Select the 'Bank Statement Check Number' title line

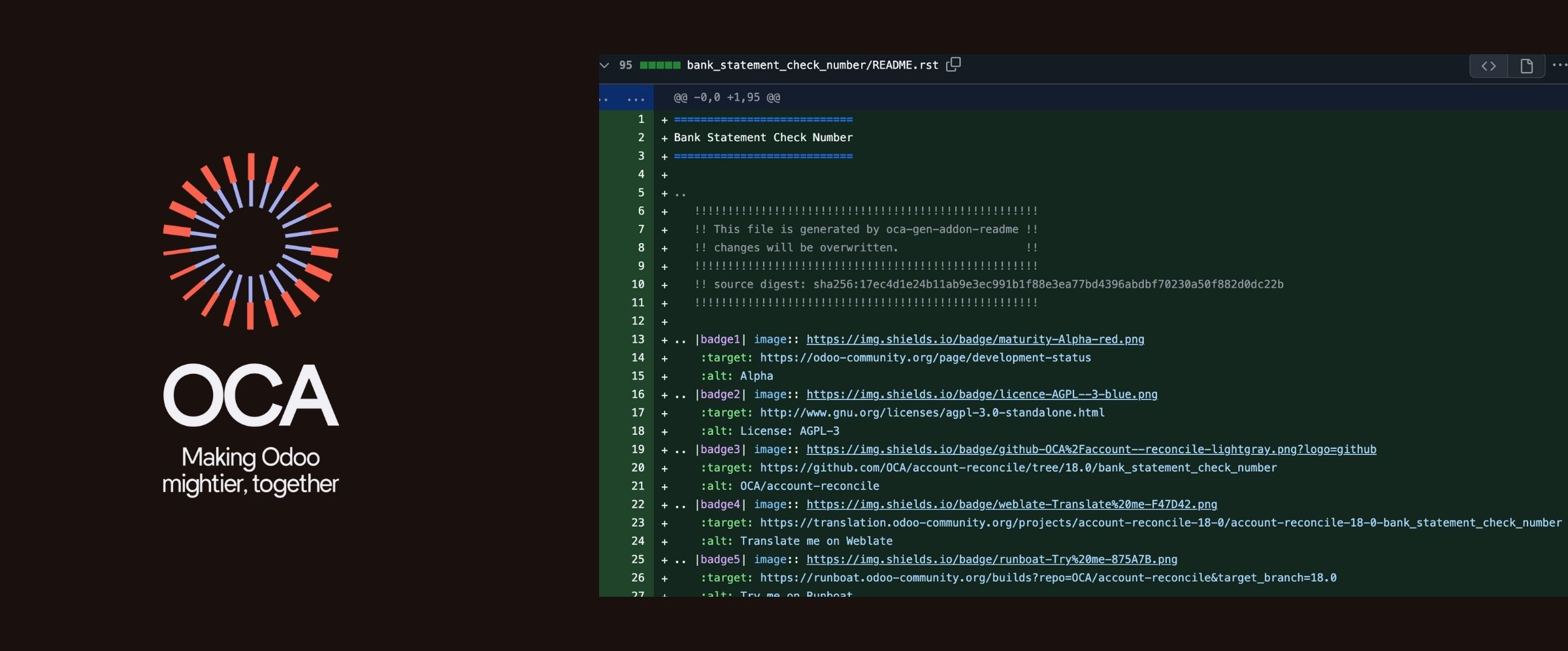click(x=763, y=137)
